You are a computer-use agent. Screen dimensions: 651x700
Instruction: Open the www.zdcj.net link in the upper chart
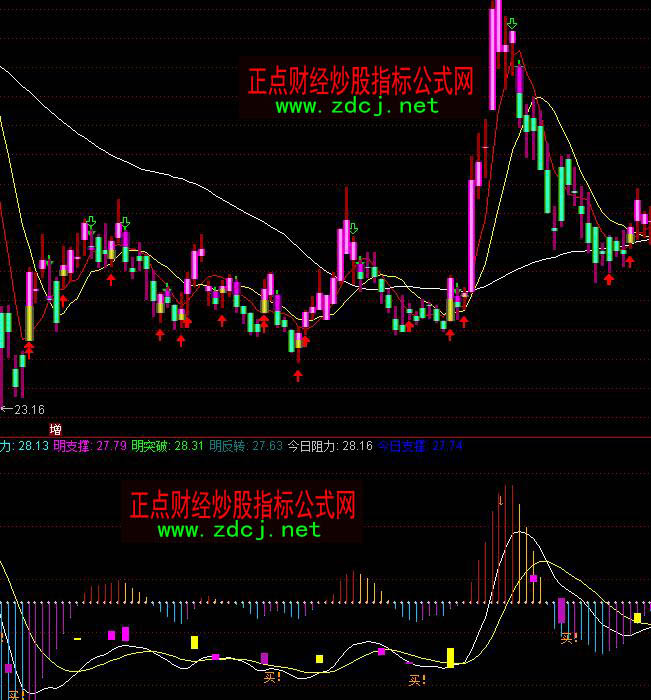point(357,106)
